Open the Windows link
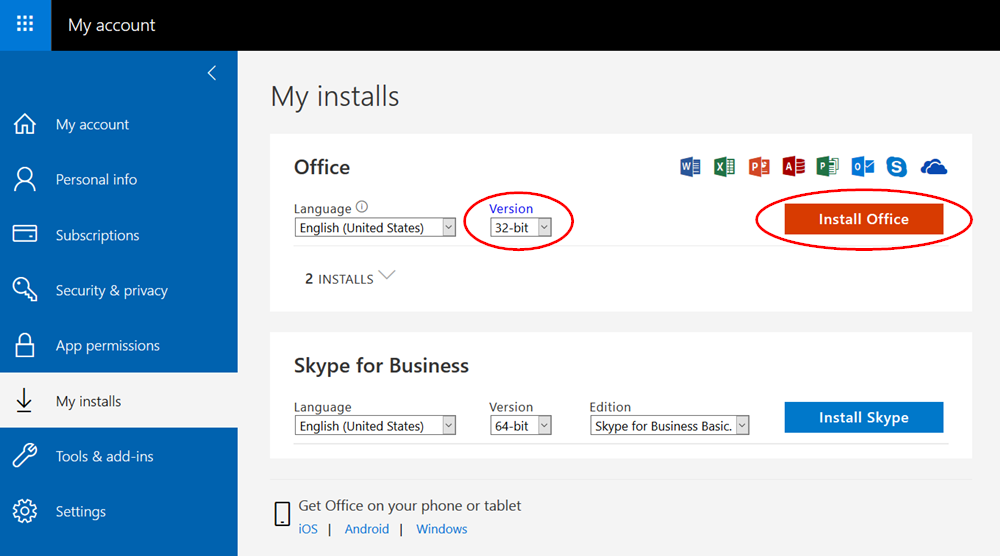This screenshot has width=1000, height=556. tap(441, 529)
